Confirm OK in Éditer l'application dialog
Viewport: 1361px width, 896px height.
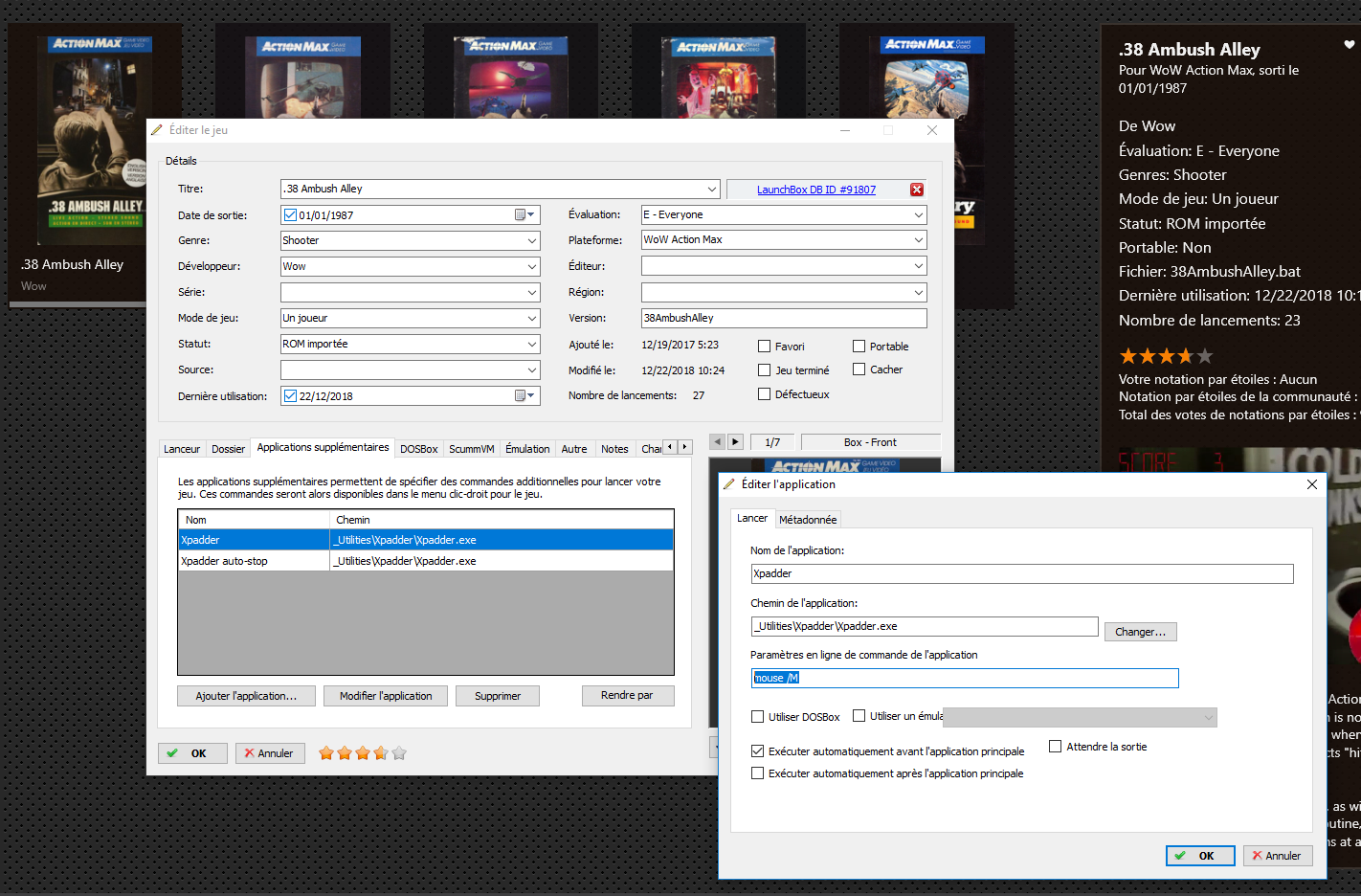point(1200,856)
